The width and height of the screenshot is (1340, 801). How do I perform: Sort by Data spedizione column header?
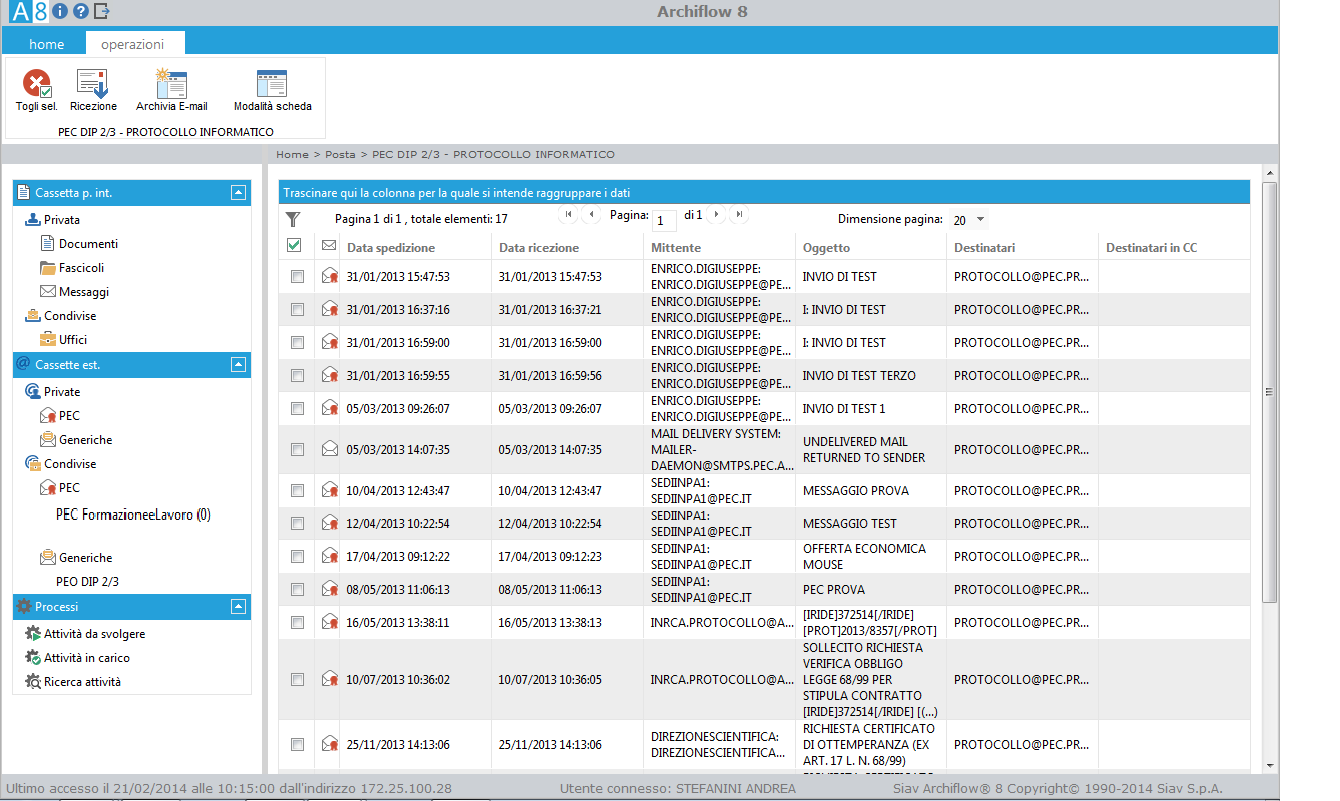[391, 247]
